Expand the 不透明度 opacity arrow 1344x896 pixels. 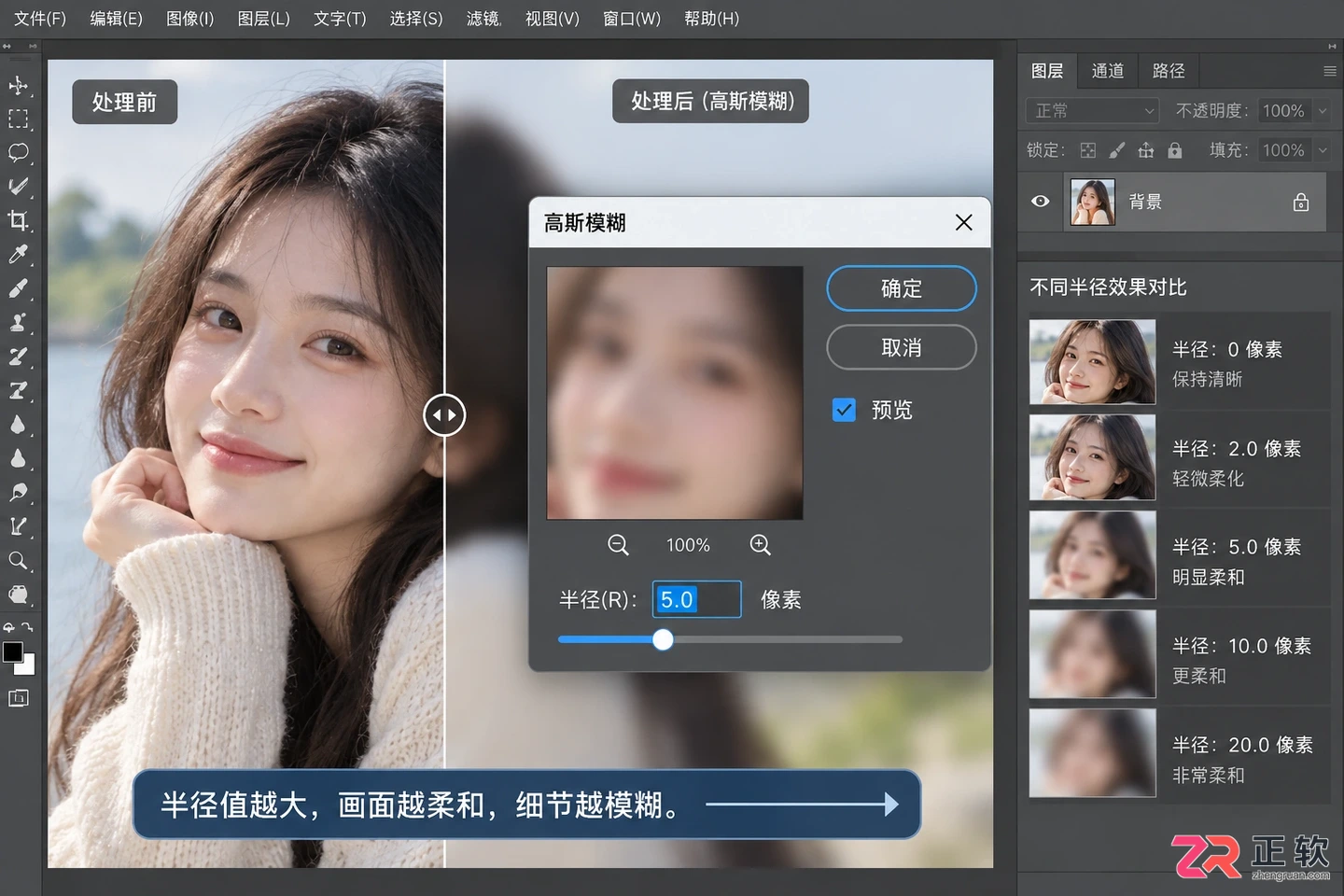coord(1323,111)
